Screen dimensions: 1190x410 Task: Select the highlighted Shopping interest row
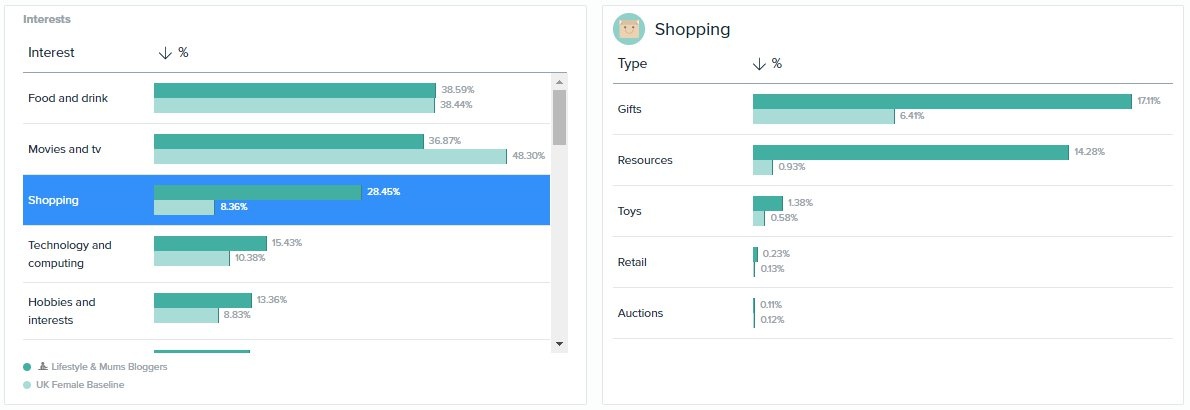coord(286,200)
